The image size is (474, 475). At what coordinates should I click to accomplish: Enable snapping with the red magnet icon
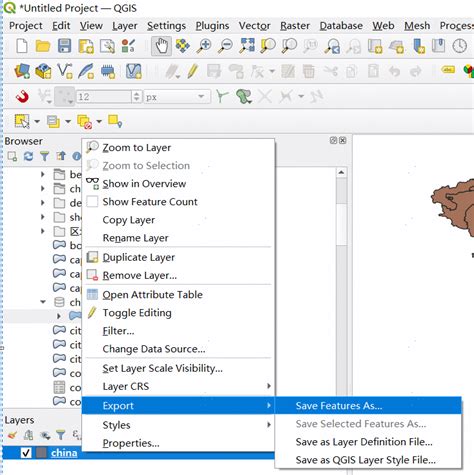coord(22,97)
